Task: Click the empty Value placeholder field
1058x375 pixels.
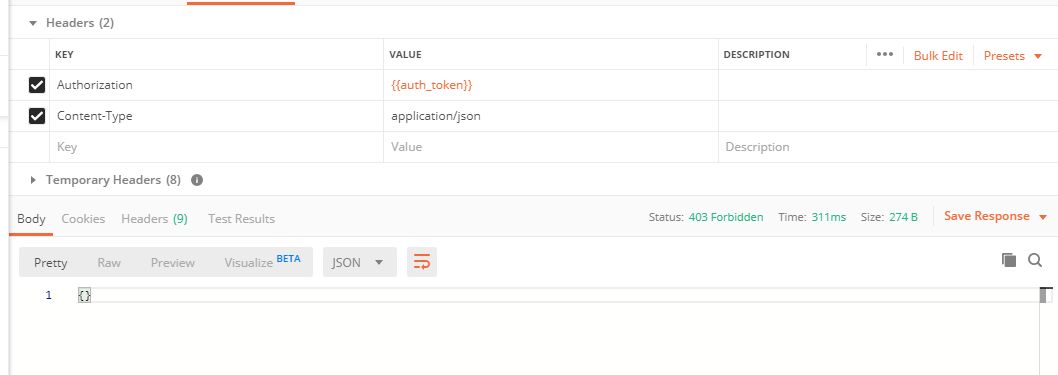Action: point(551,147)
